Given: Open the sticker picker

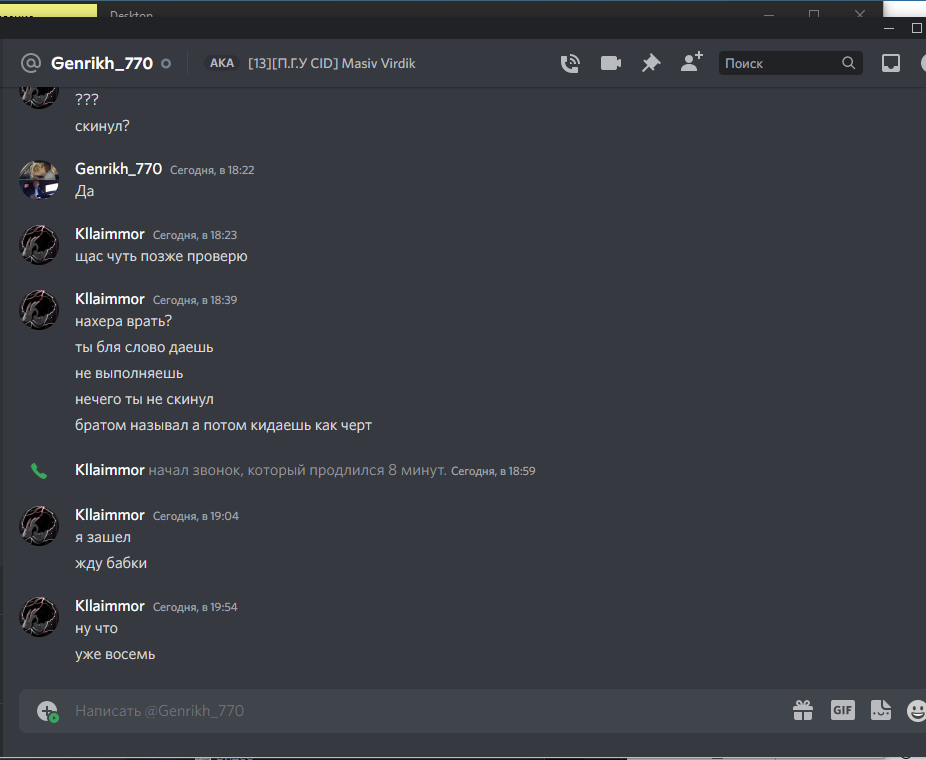Looking at the screenshot, I should coord(881,710).
